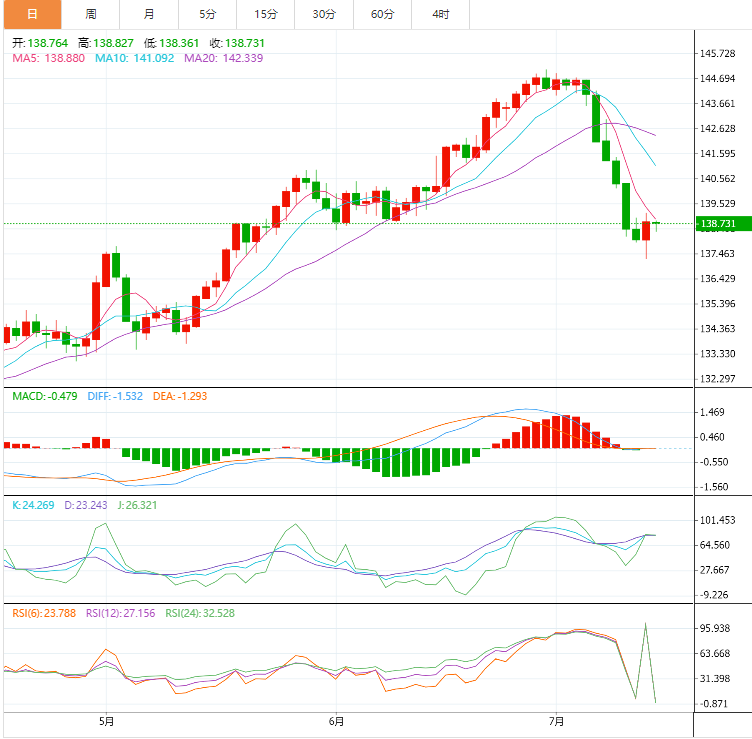
Task: Select the 周 (weekly) timeframe tab
Action: [x=91, y=14]
